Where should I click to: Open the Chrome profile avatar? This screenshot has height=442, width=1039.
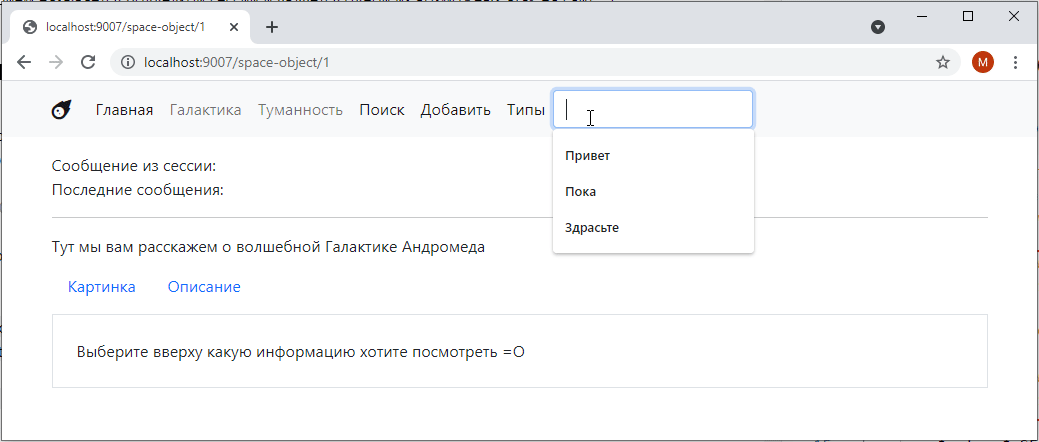point(982,62)
